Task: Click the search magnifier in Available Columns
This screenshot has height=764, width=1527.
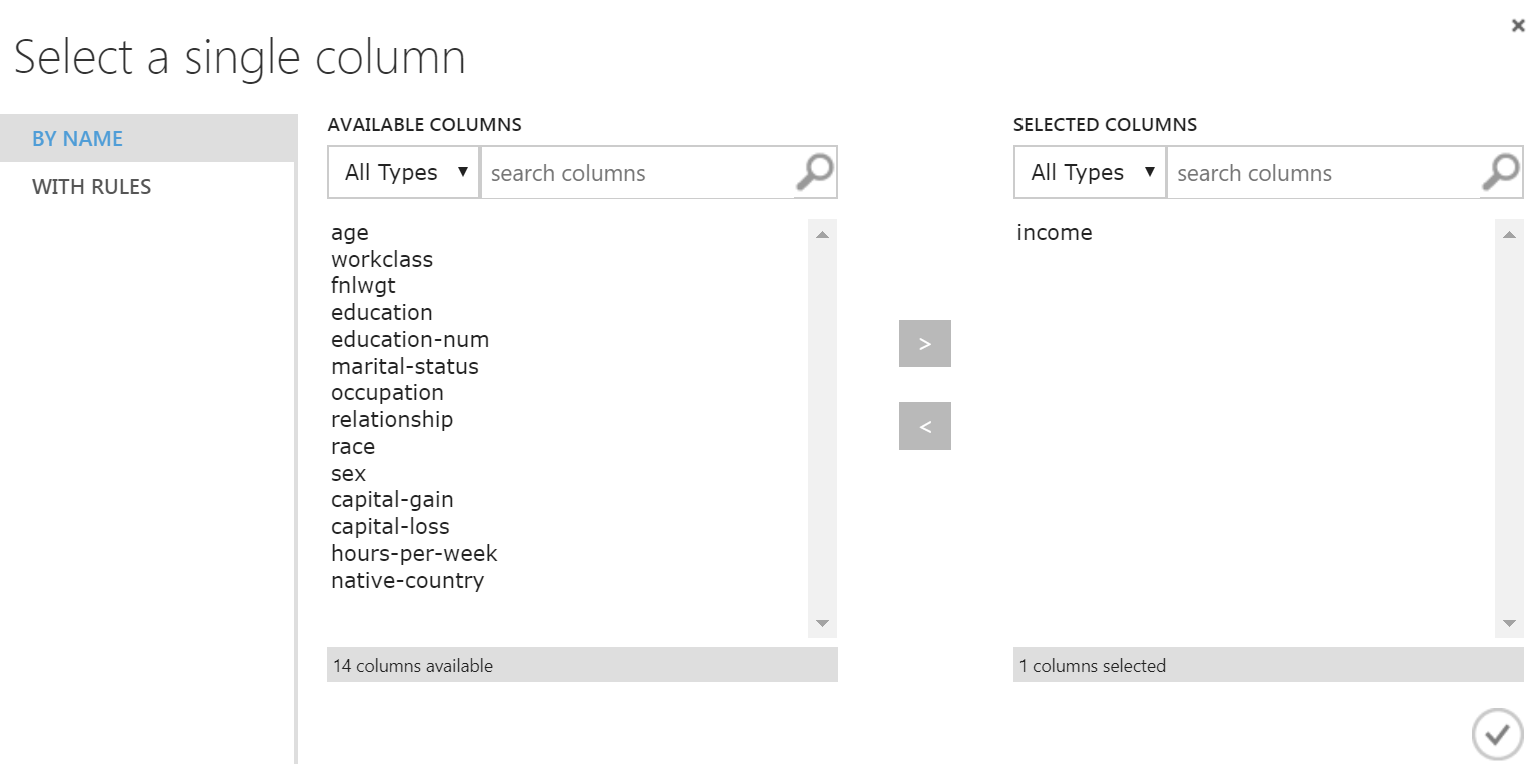Action: click(x=815, y=172)
